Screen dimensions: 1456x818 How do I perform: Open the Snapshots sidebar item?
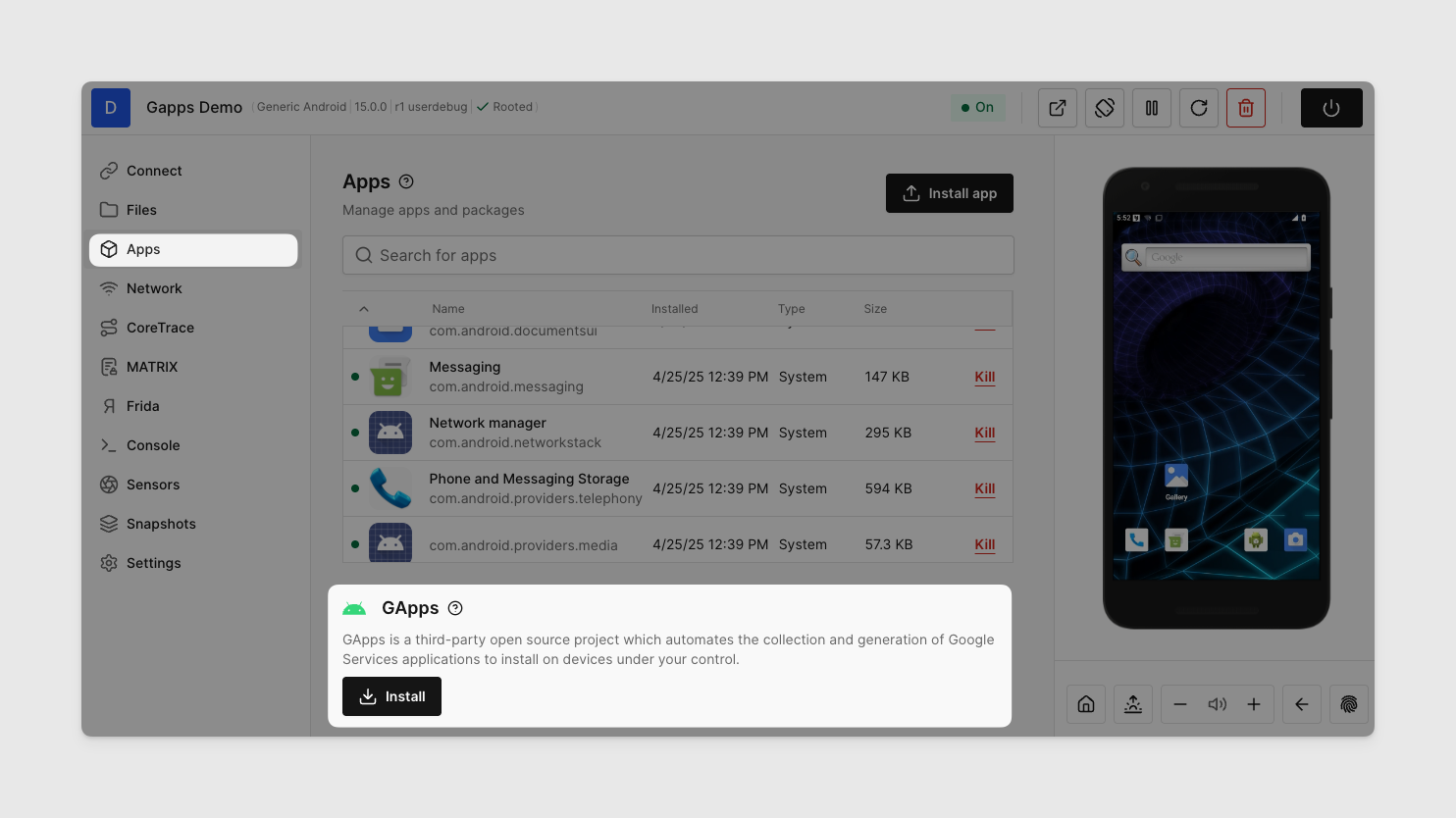[x=193, y=524]
